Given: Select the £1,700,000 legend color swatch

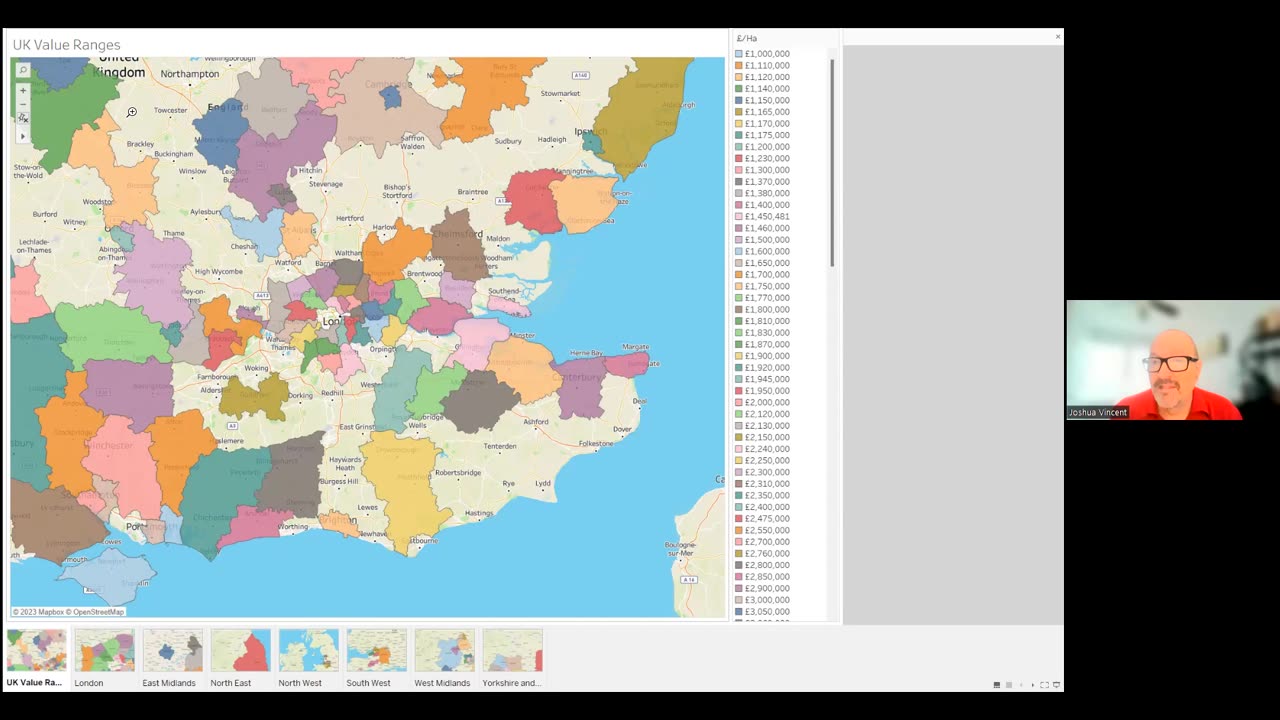Looking at the screenshot, I should tap(739, 274).
